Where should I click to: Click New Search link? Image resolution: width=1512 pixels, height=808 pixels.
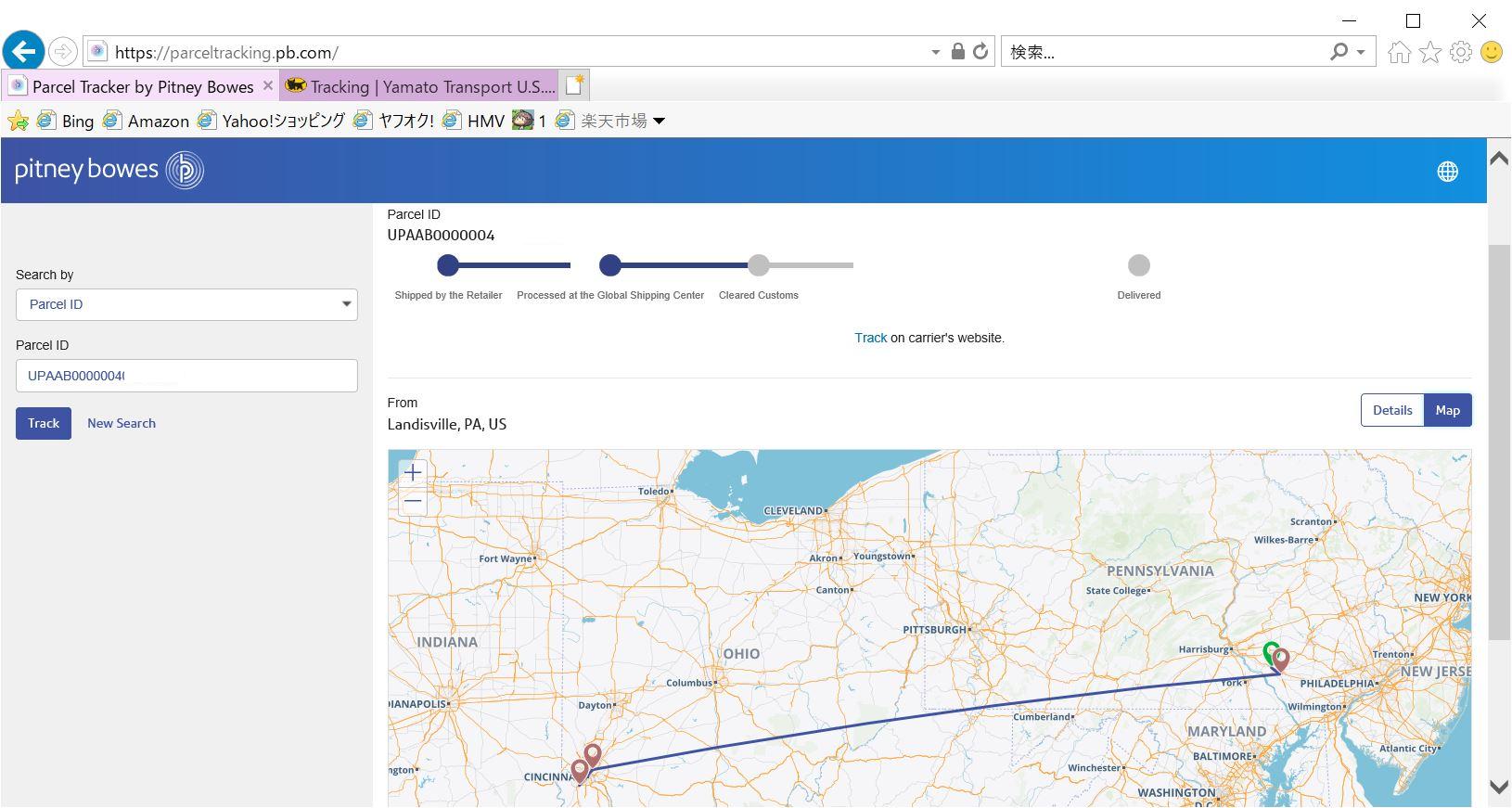coord(122,423)
